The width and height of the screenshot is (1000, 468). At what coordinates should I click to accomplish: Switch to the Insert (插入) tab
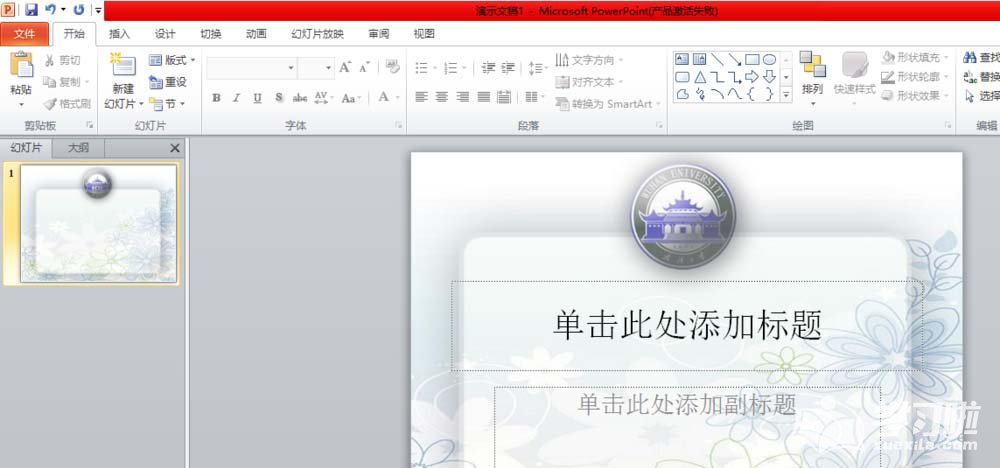point(119,33)
